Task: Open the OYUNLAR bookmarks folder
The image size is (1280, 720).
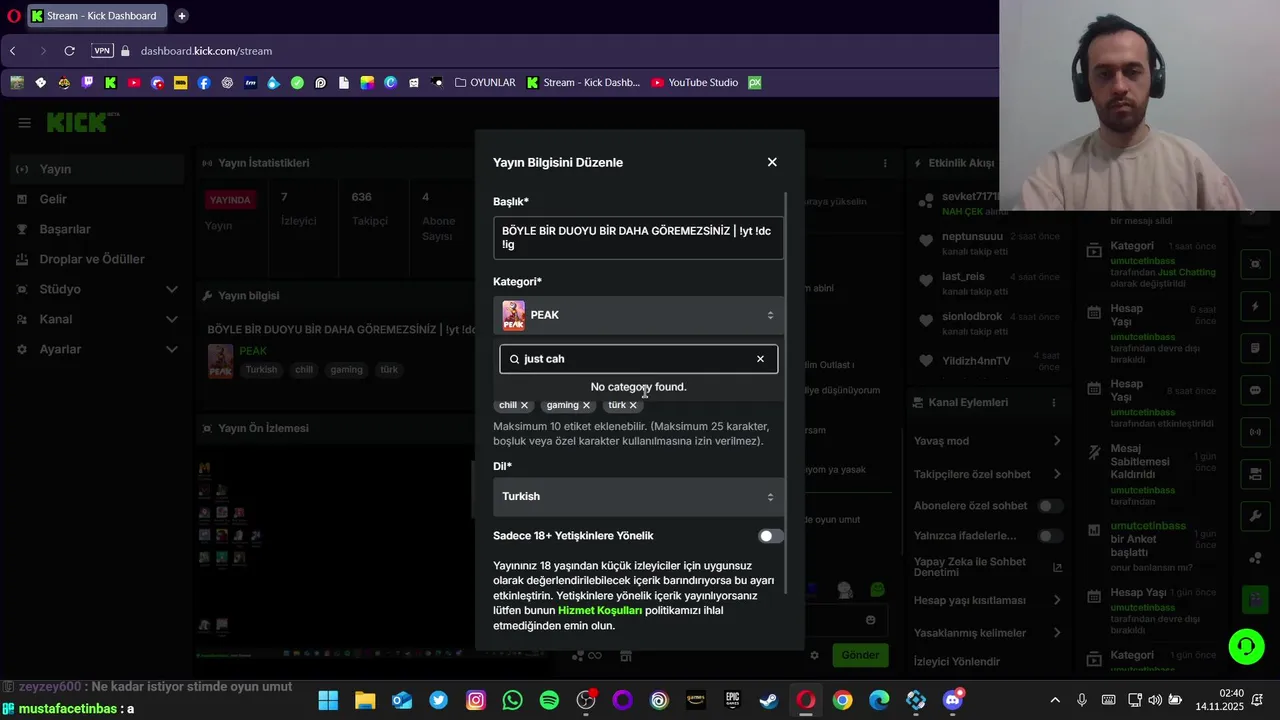Action: [x=485, y=83]
